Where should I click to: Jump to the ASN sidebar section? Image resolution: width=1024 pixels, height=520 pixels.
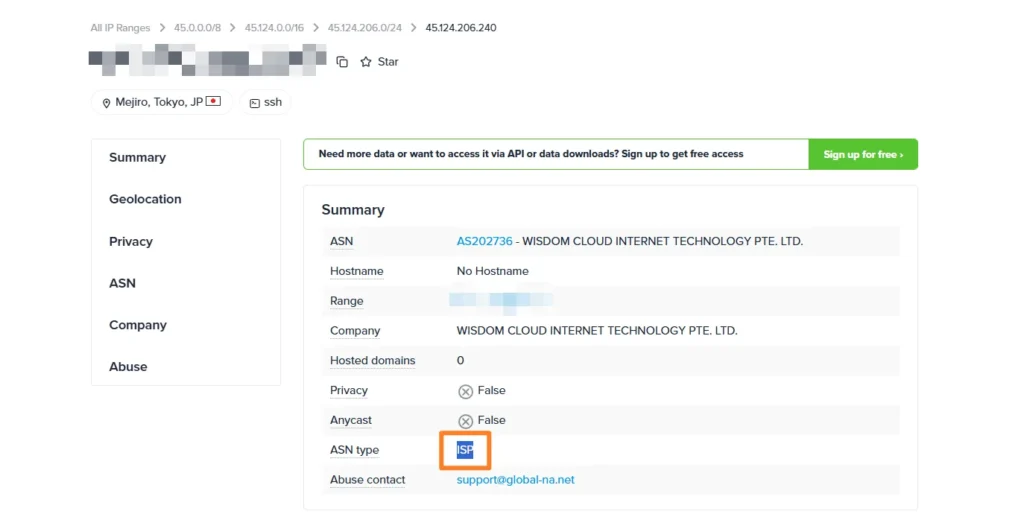tap(122, 284)
